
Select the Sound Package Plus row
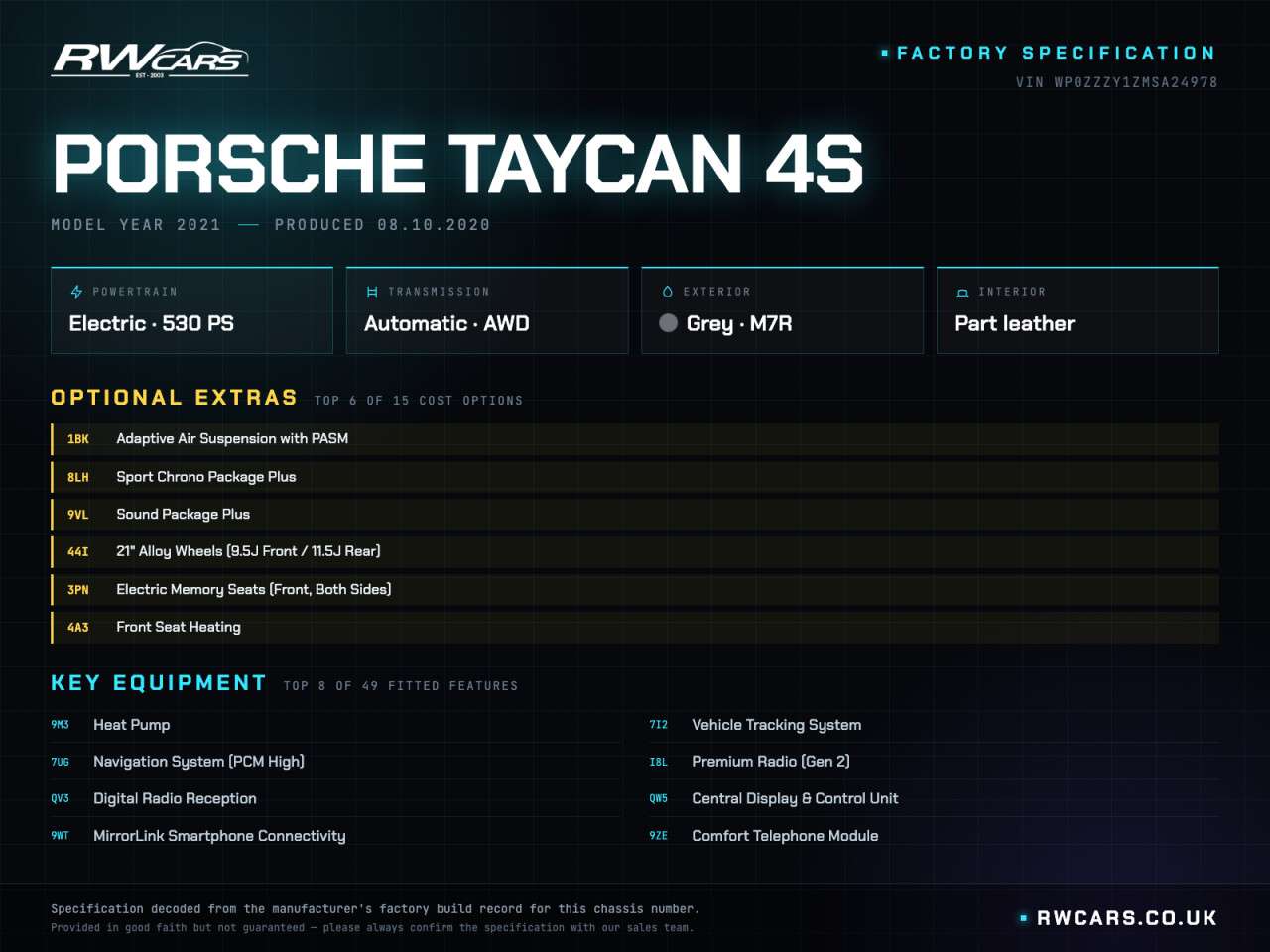point(635,514)
